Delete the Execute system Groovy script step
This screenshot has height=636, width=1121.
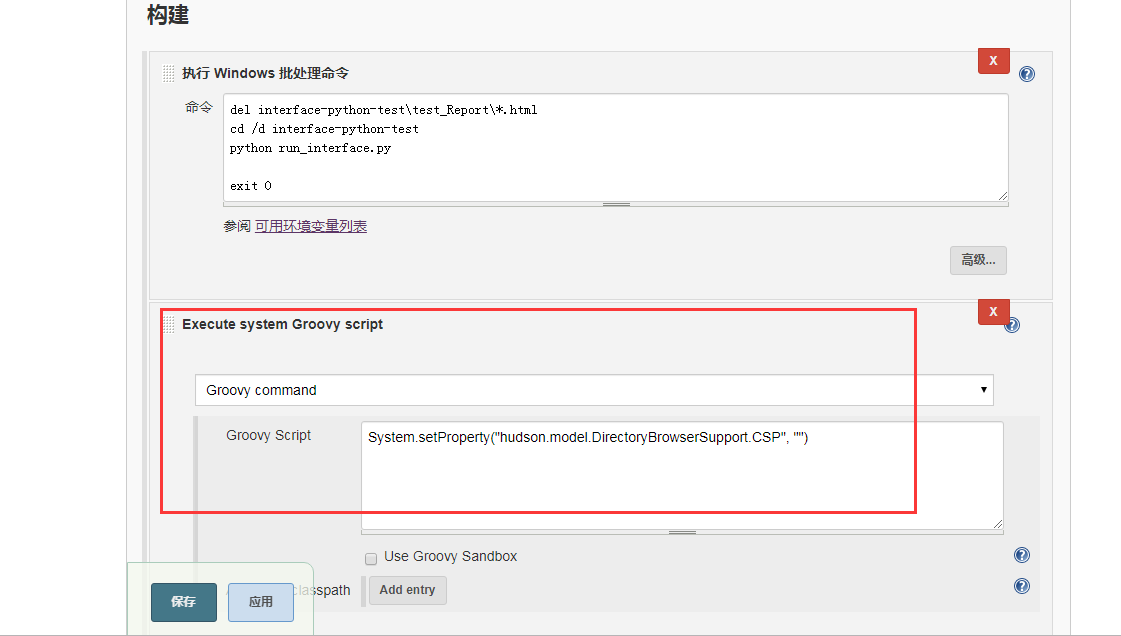993,311
